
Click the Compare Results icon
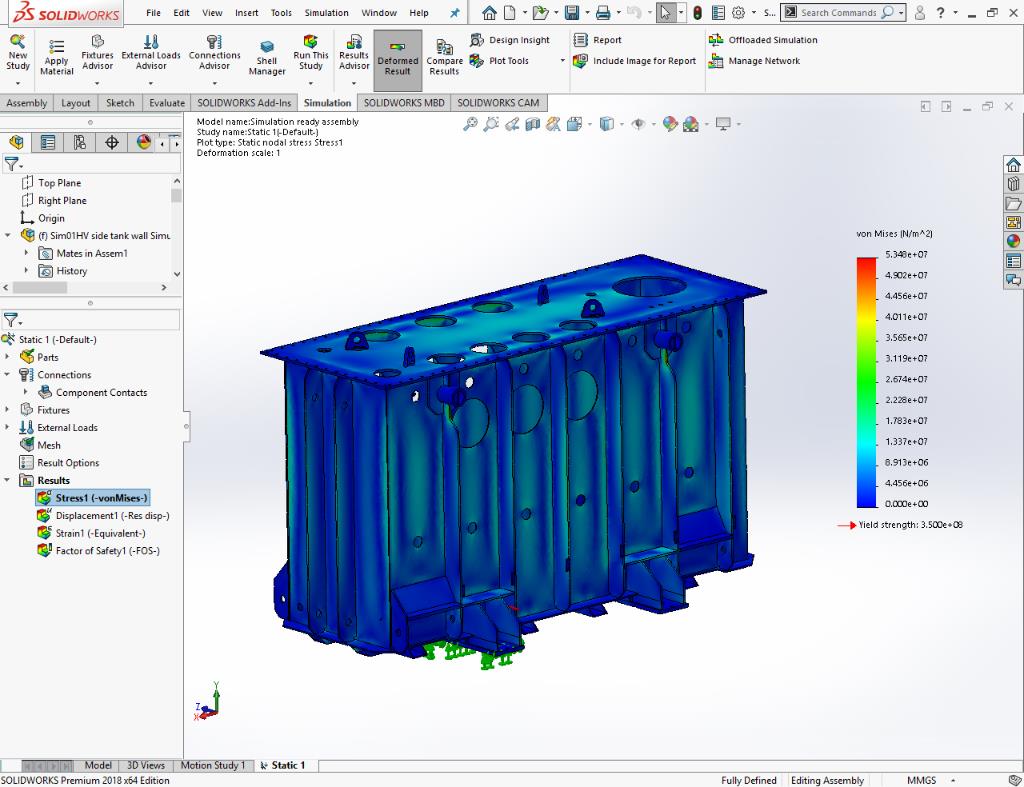[x=444, y=57]
